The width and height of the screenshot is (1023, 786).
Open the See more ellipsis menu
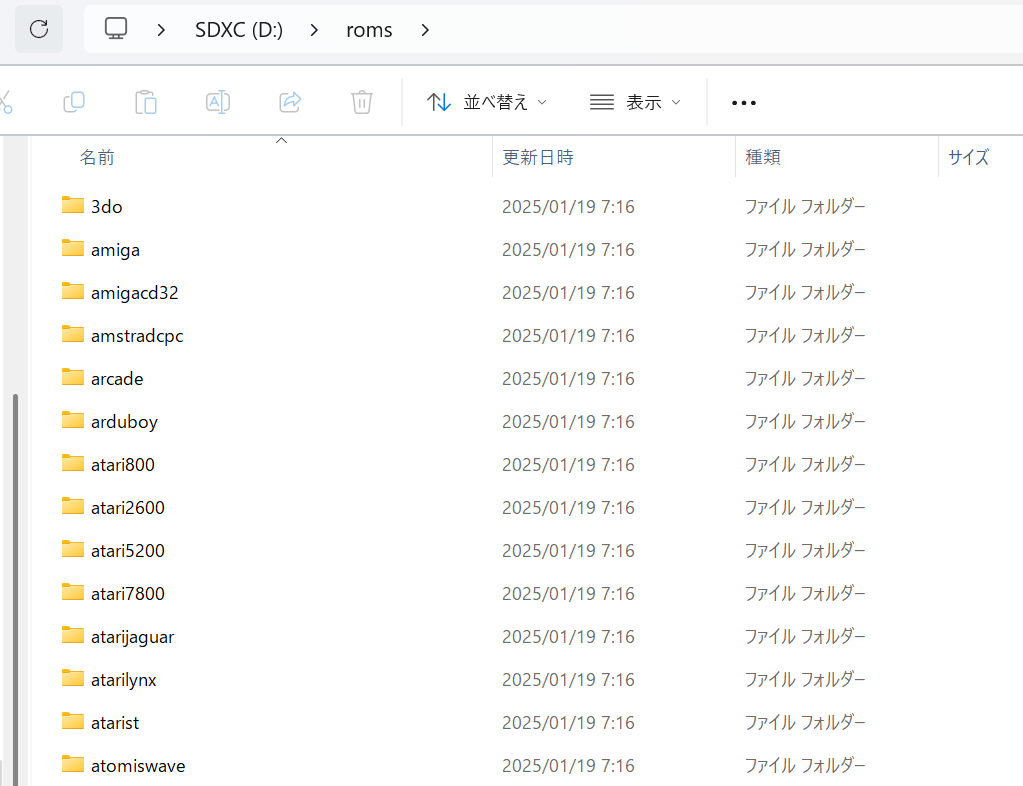744,103
